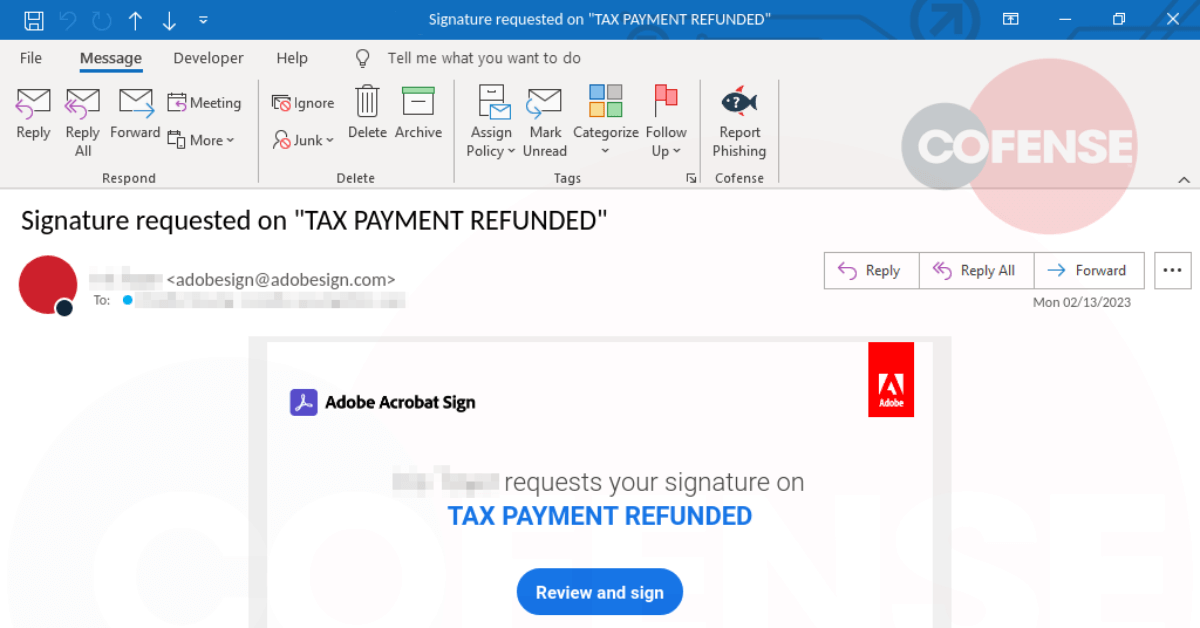Switch to the Developer ribbon tab
Screen dimensions: 1200x628
pyautogui.click(x=208, y=58)
